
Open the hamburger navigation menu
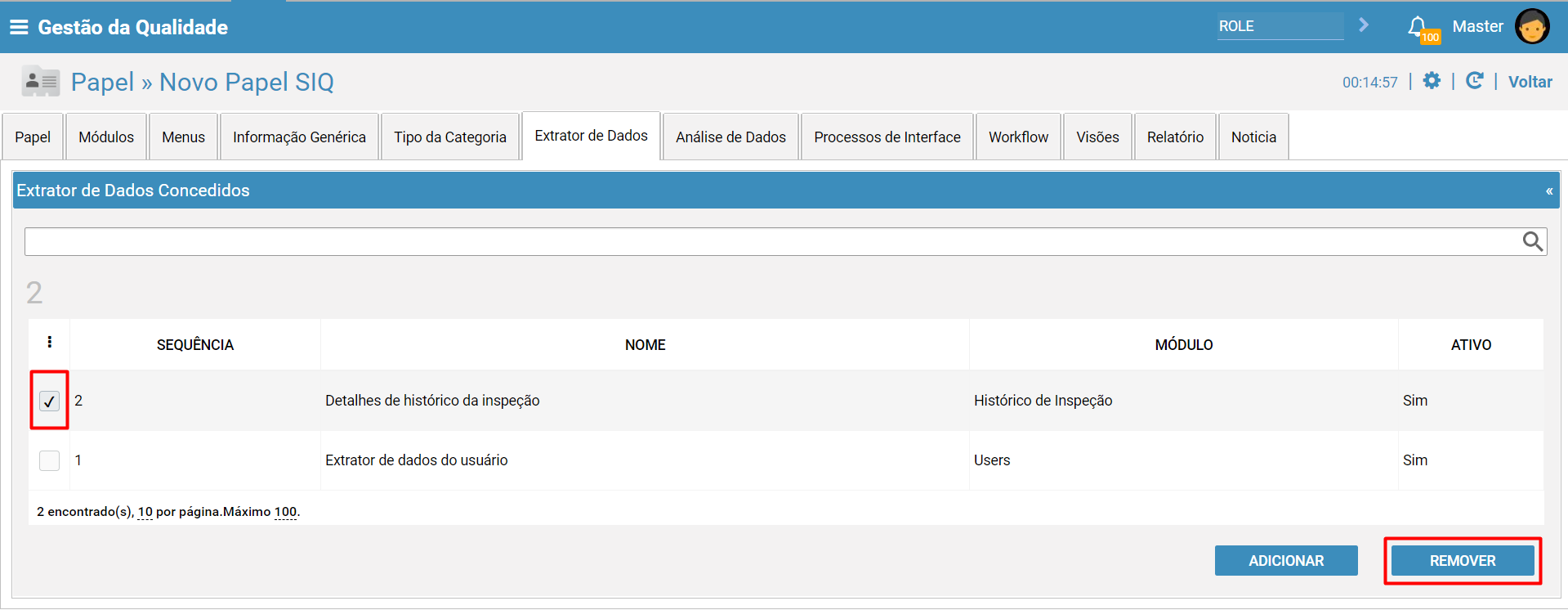(x=19, y=27)
